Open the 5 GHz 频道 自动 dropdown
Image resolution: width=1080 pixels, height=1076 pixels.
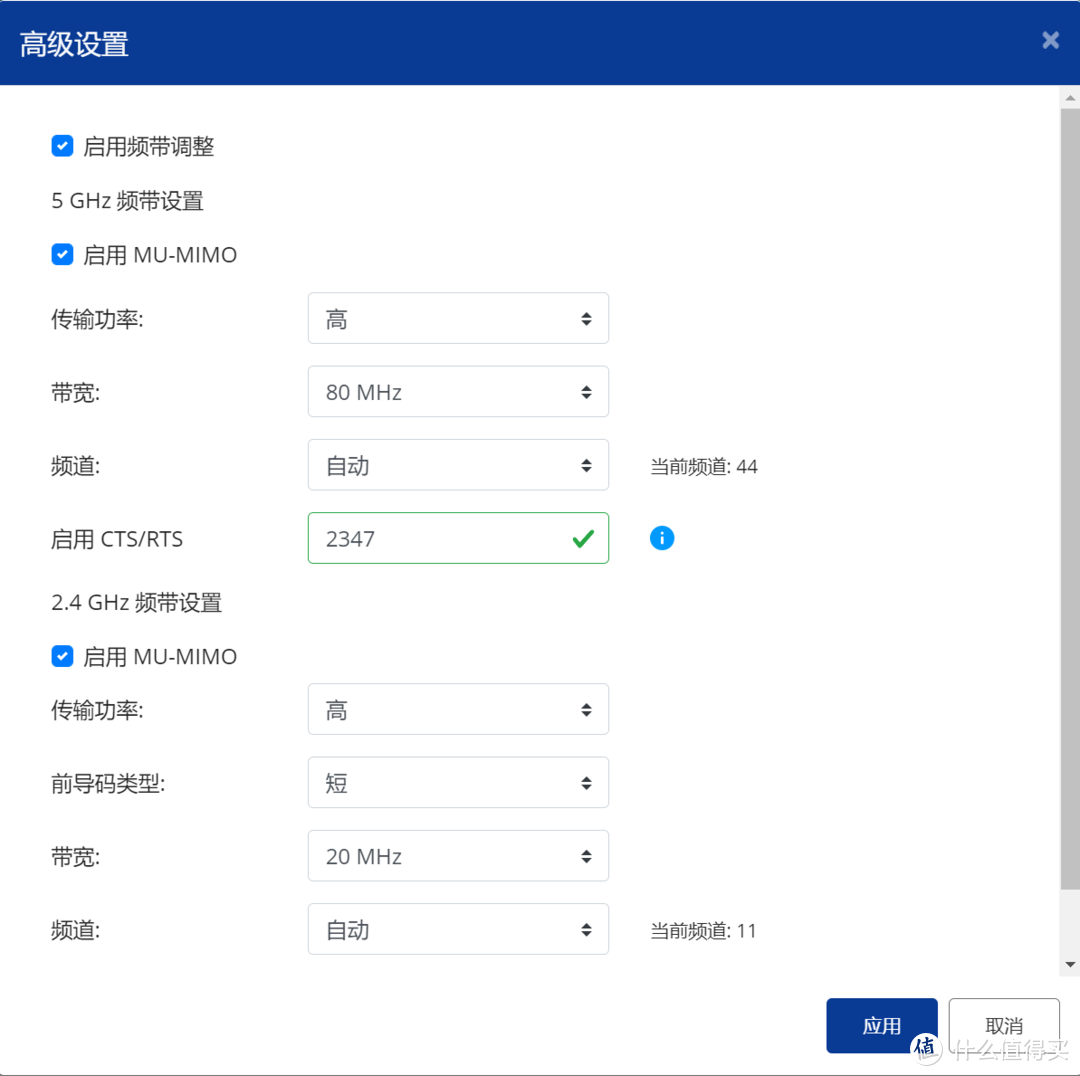click(458, 465)
